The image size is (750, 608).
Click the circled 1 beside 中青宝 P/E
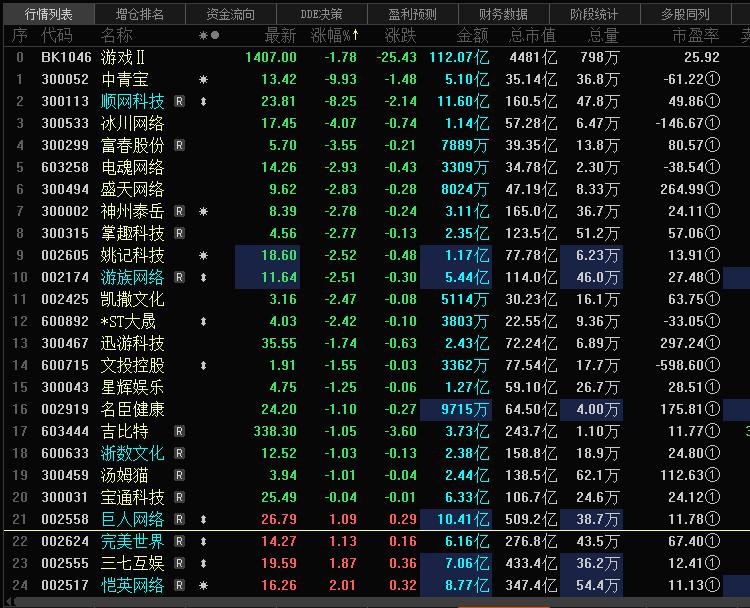point(713,79)
